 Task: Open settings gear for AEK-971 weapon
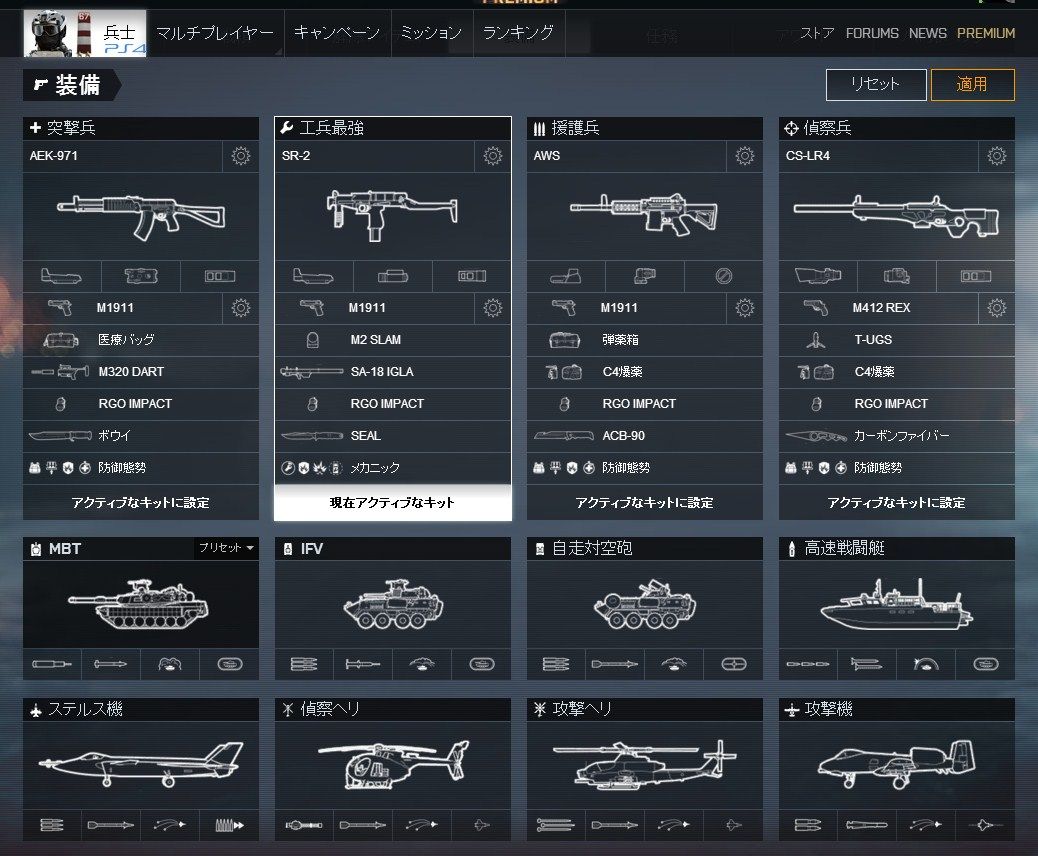[x=240, y=156]
